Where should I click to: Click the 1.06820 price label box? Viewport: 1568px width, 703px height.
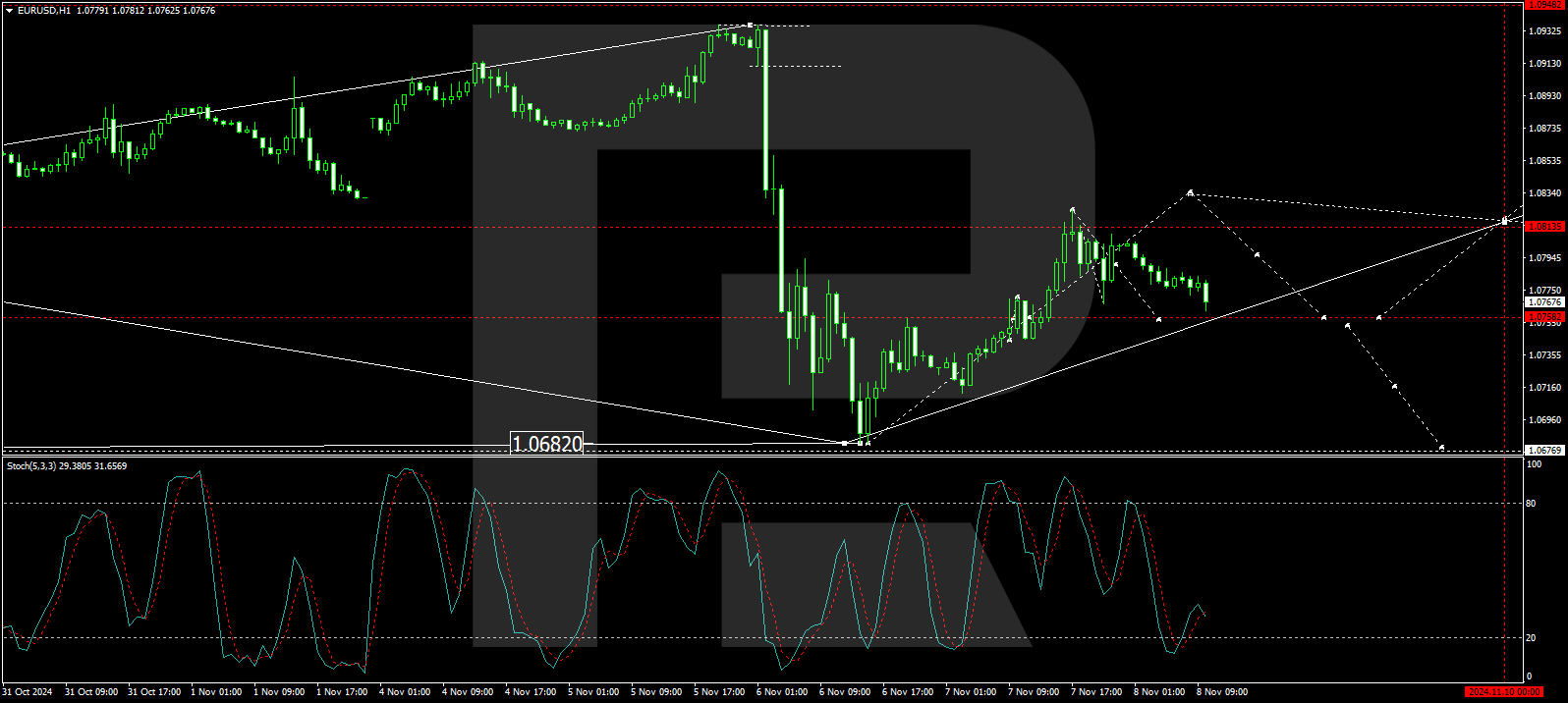click(547, 444)
